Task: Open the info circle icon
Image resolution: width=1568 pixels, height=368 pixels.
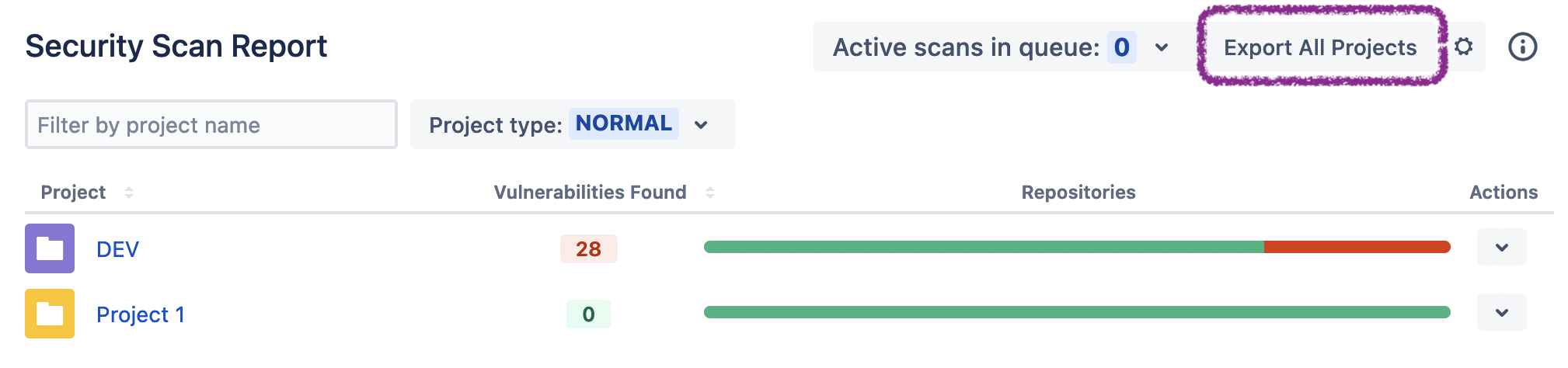Action: click(1522, 47)
